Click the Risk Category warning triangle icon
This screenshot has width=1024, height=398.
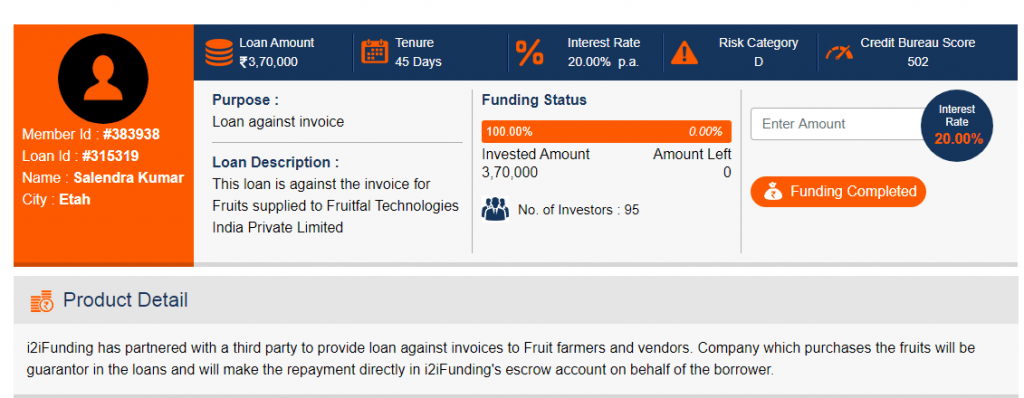coord(684,52)
